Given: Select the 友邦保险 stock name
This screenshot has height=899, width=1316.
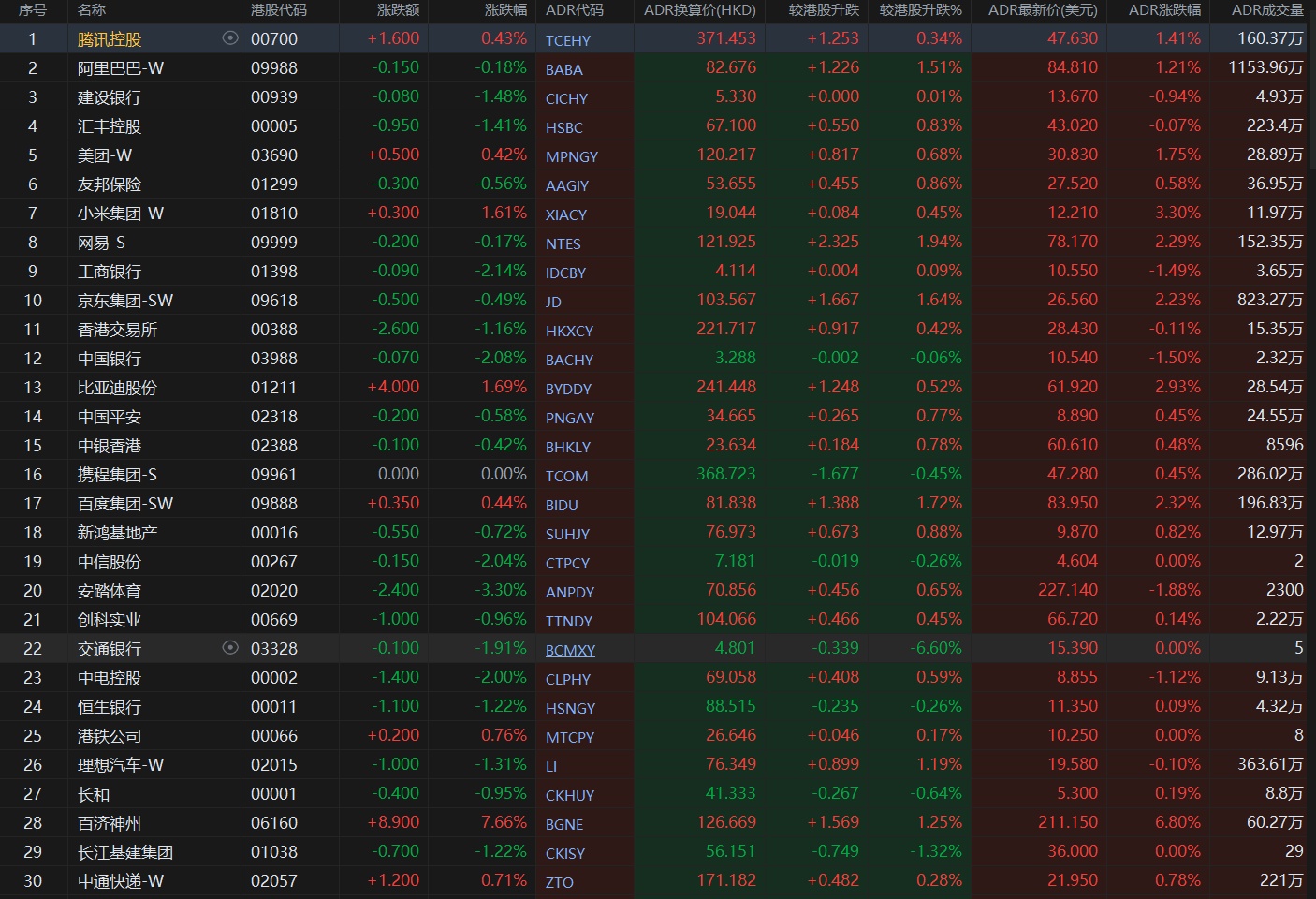Looking at the screenshot, I should tap(110, 184).
